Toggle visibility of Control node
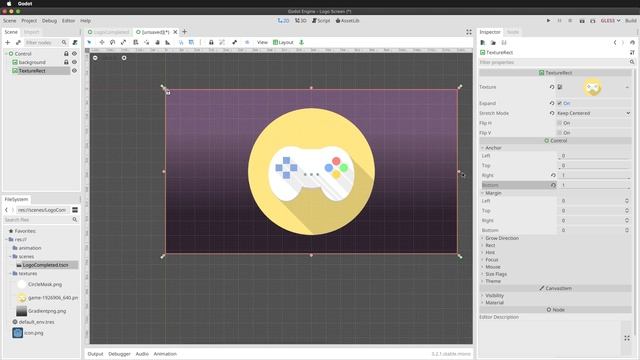 (x=74, y=53)
